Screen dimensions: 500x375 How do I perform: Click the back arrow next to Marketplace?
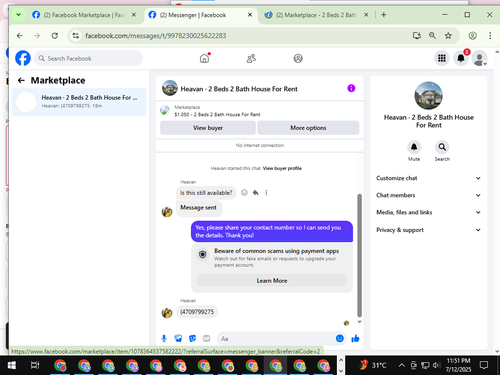click(x=21, y=80)
